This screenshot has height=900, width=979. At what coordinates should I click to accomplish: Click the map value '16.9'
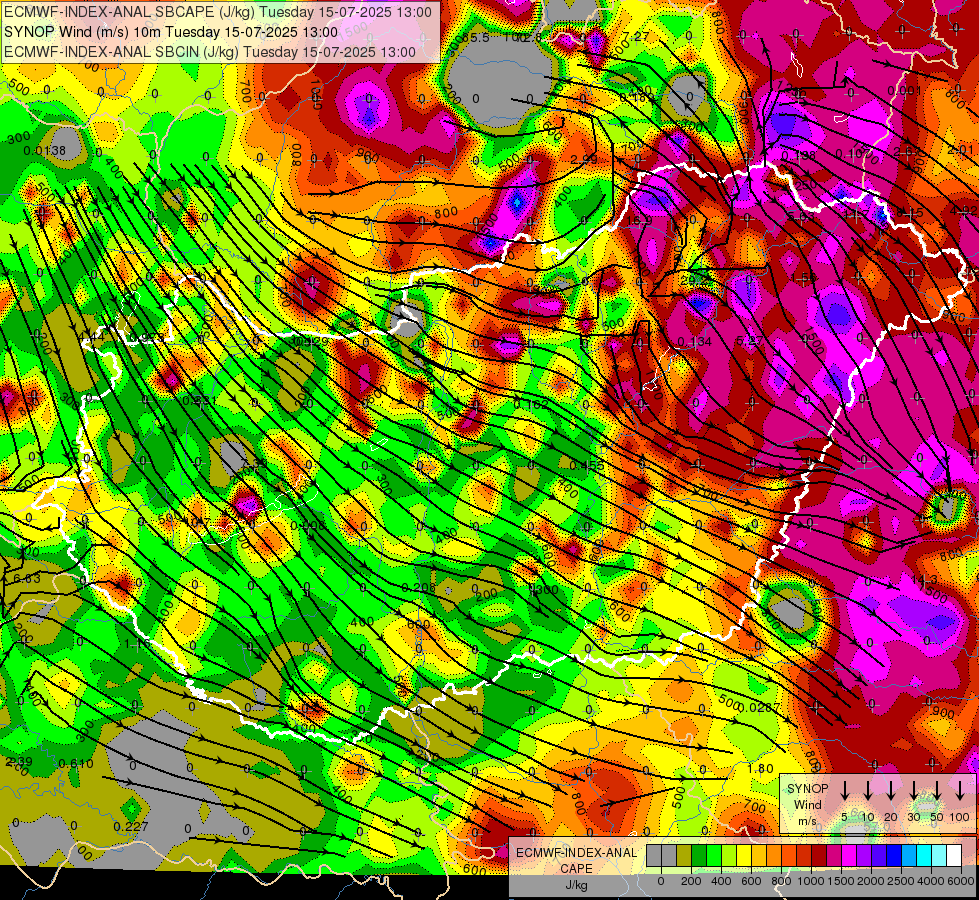point(639,220)
